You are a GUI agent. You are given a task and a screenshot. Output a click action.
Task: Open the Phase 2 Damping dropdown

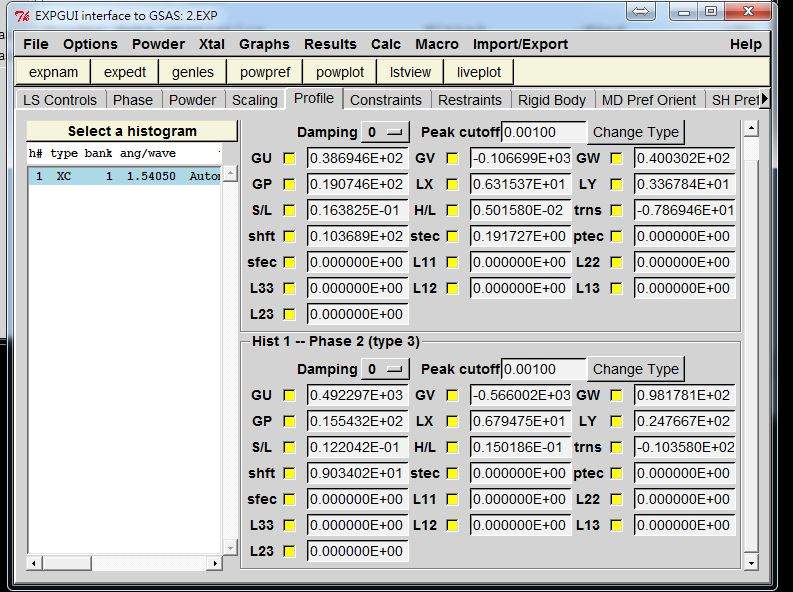point(385,370)
